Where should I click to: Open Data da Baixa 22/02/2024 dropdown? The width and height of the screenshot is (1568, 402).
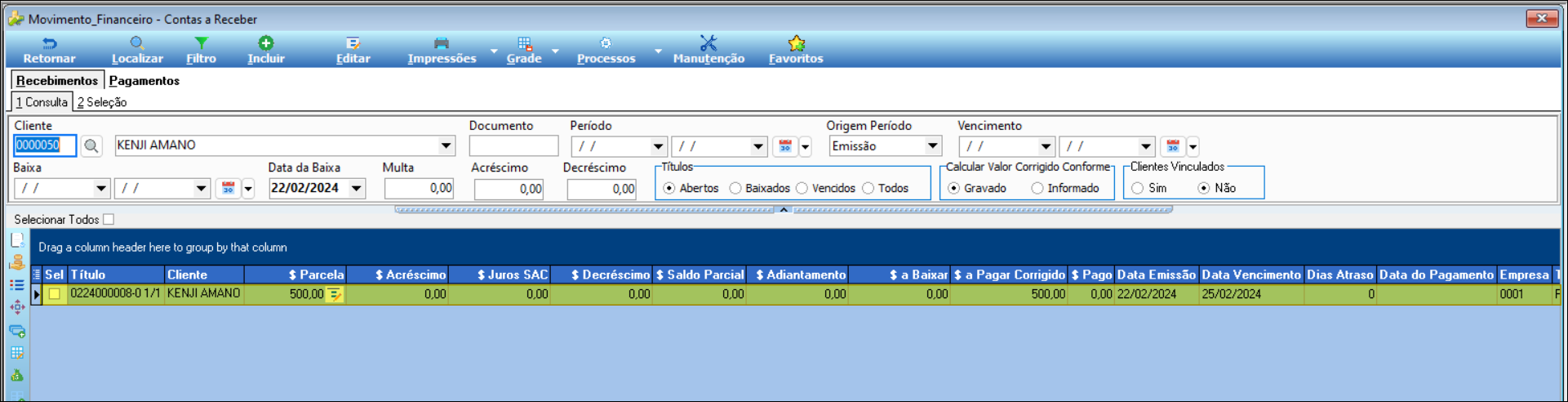(357, 189)
